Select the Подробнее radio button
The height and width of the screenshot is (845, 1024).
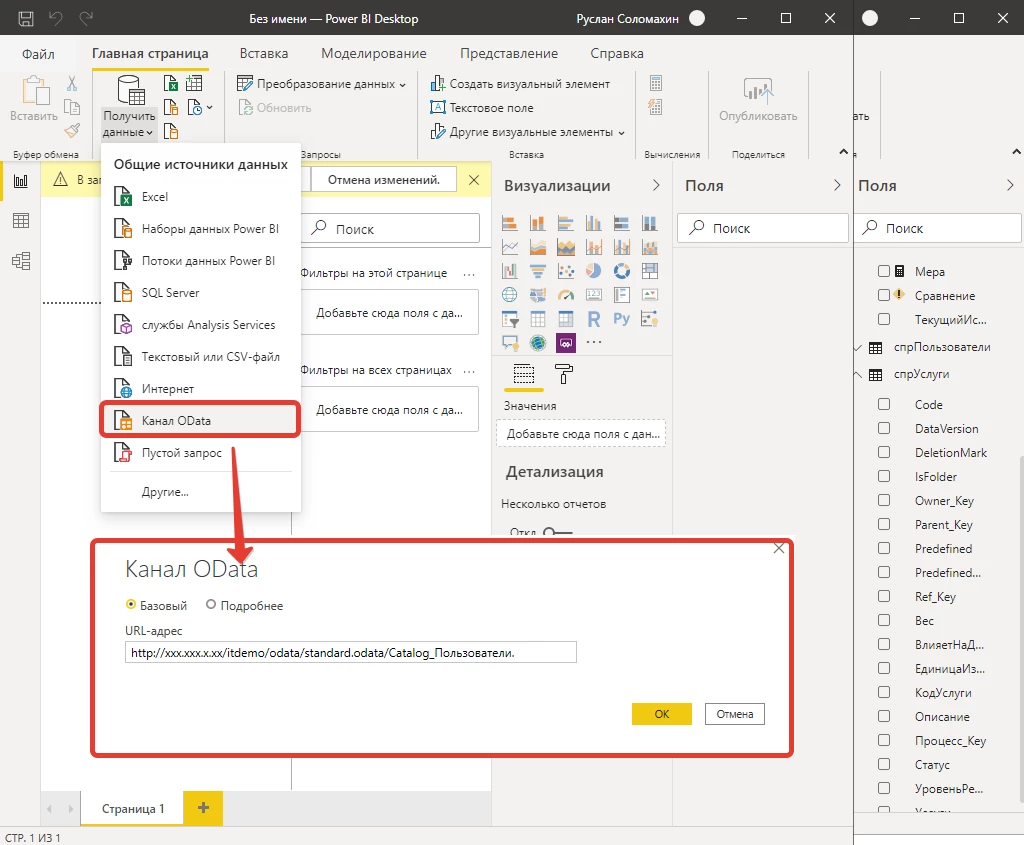tap(211, 605)
